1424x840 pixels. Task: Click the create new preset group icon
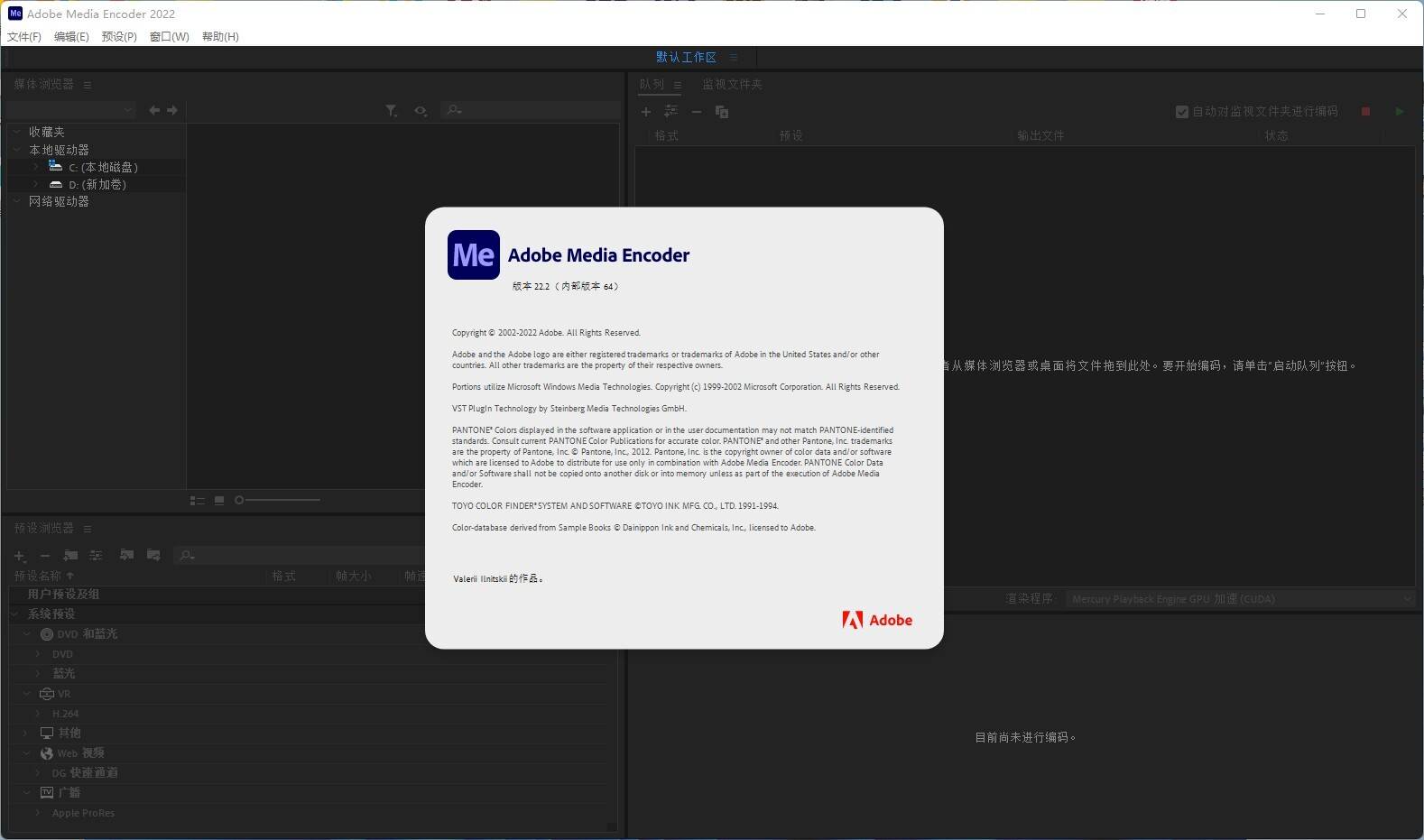[x=70, y=556]
